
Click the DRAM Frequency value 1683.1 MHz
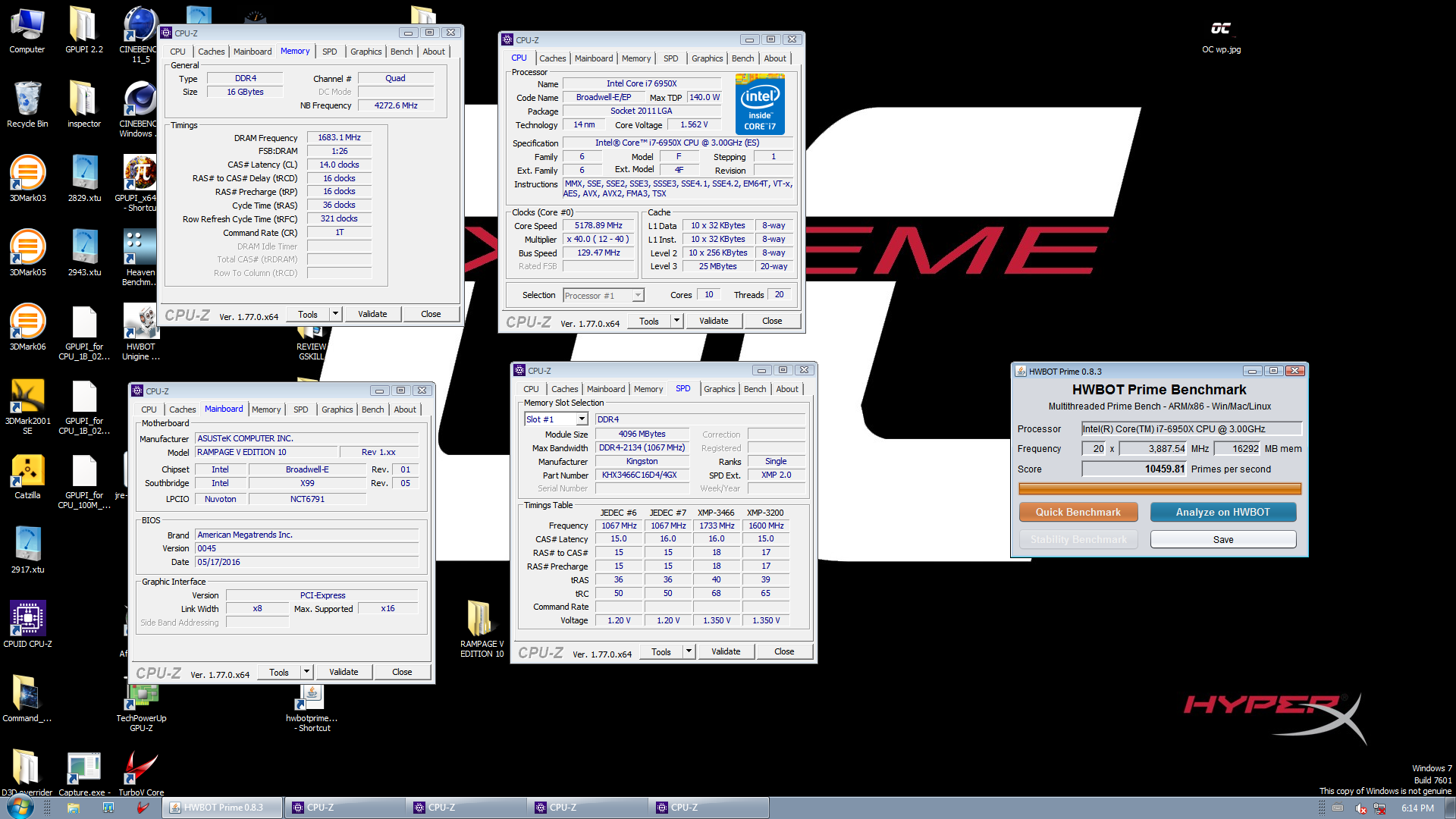(x=339, y=137)
